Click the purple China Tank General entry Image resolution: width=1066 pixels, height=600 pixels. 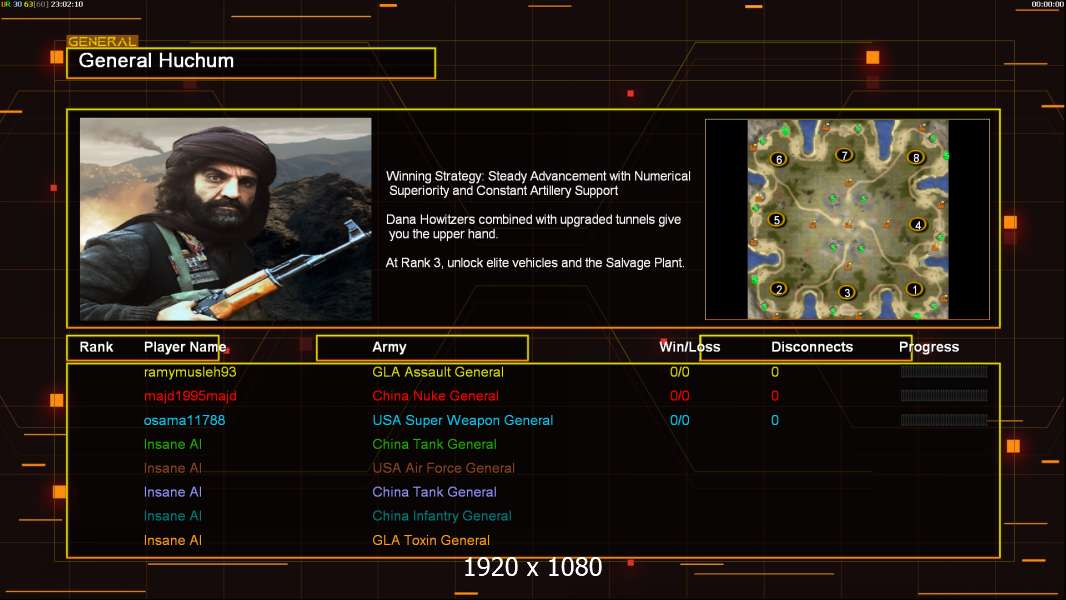pyautogui.click(x=434, y=492)
